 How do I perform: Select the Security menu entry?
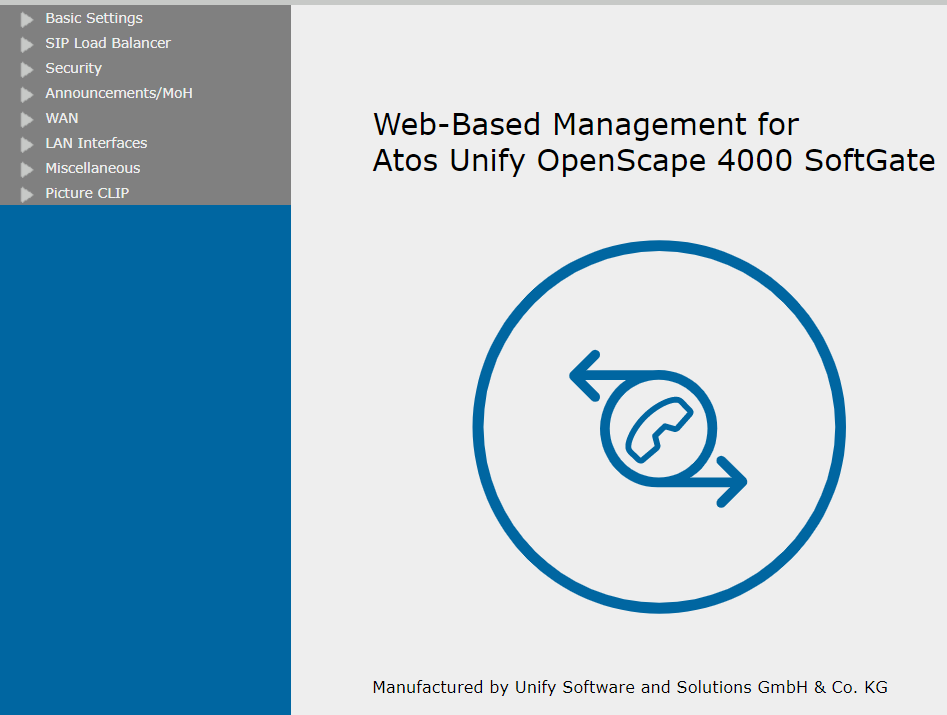(x=74, y=68)
